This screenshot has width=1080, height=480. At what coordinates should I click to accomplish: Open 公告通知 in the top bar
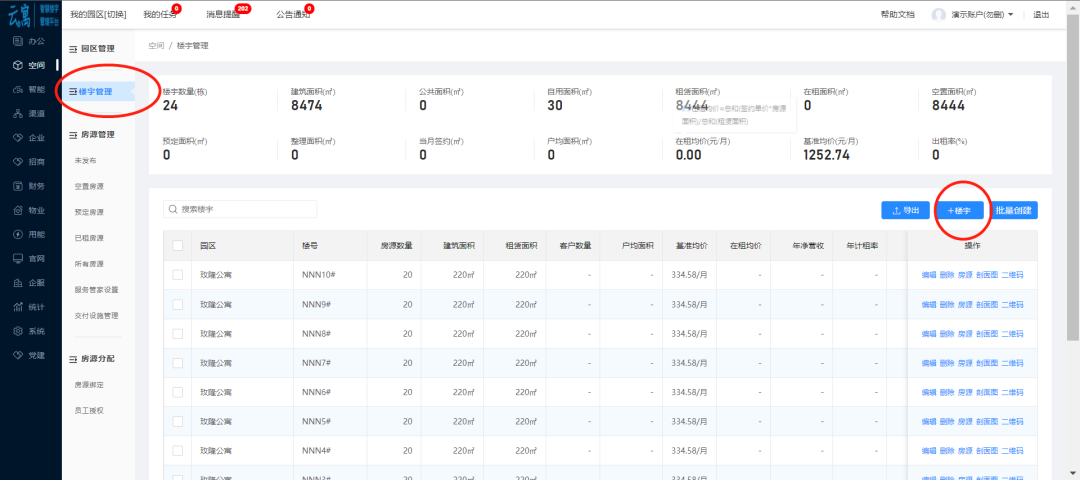coord(293,14)
